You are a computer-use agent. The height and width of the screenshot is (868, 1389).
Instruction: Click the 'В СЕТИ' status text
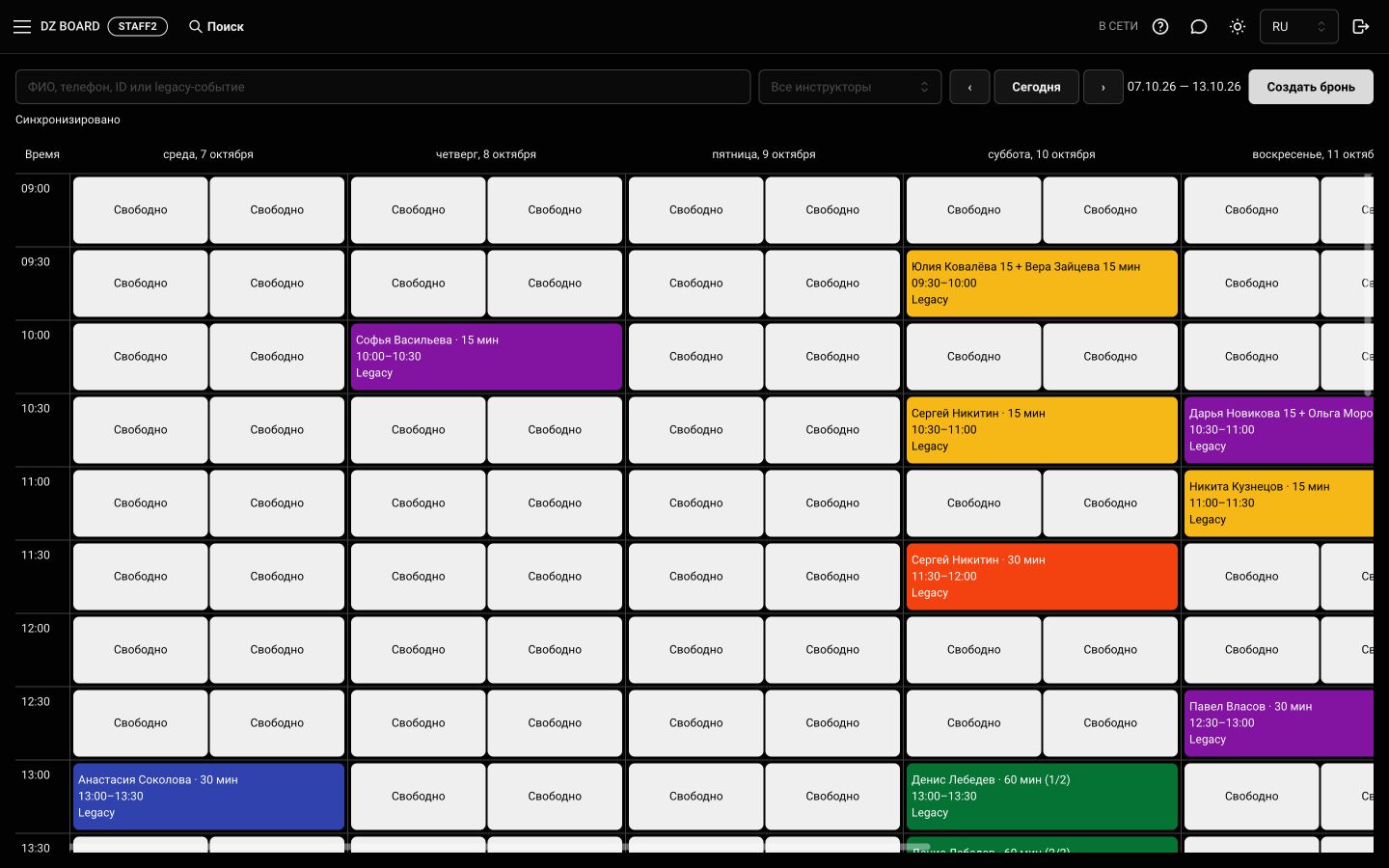(x=1118, y=27)
